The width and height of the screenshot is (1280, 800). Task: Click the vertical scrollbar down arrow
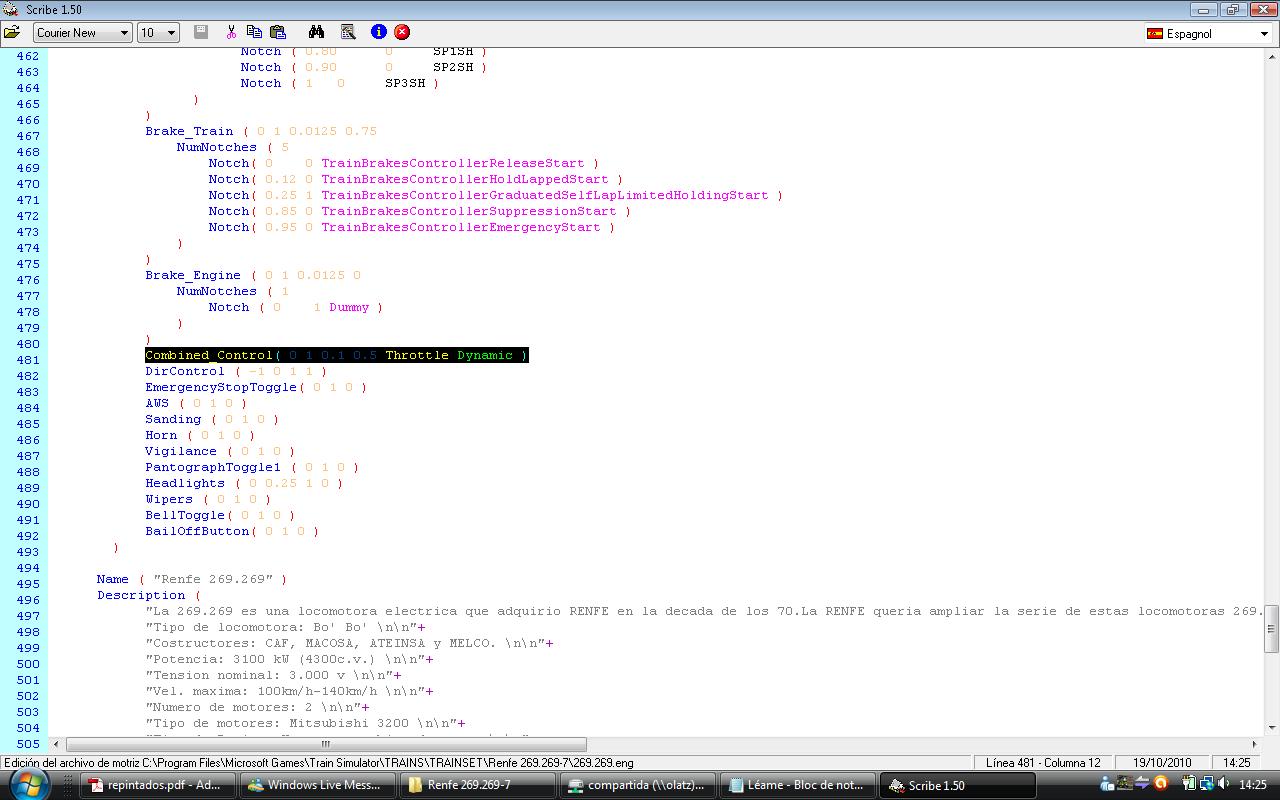[1271, 728]
